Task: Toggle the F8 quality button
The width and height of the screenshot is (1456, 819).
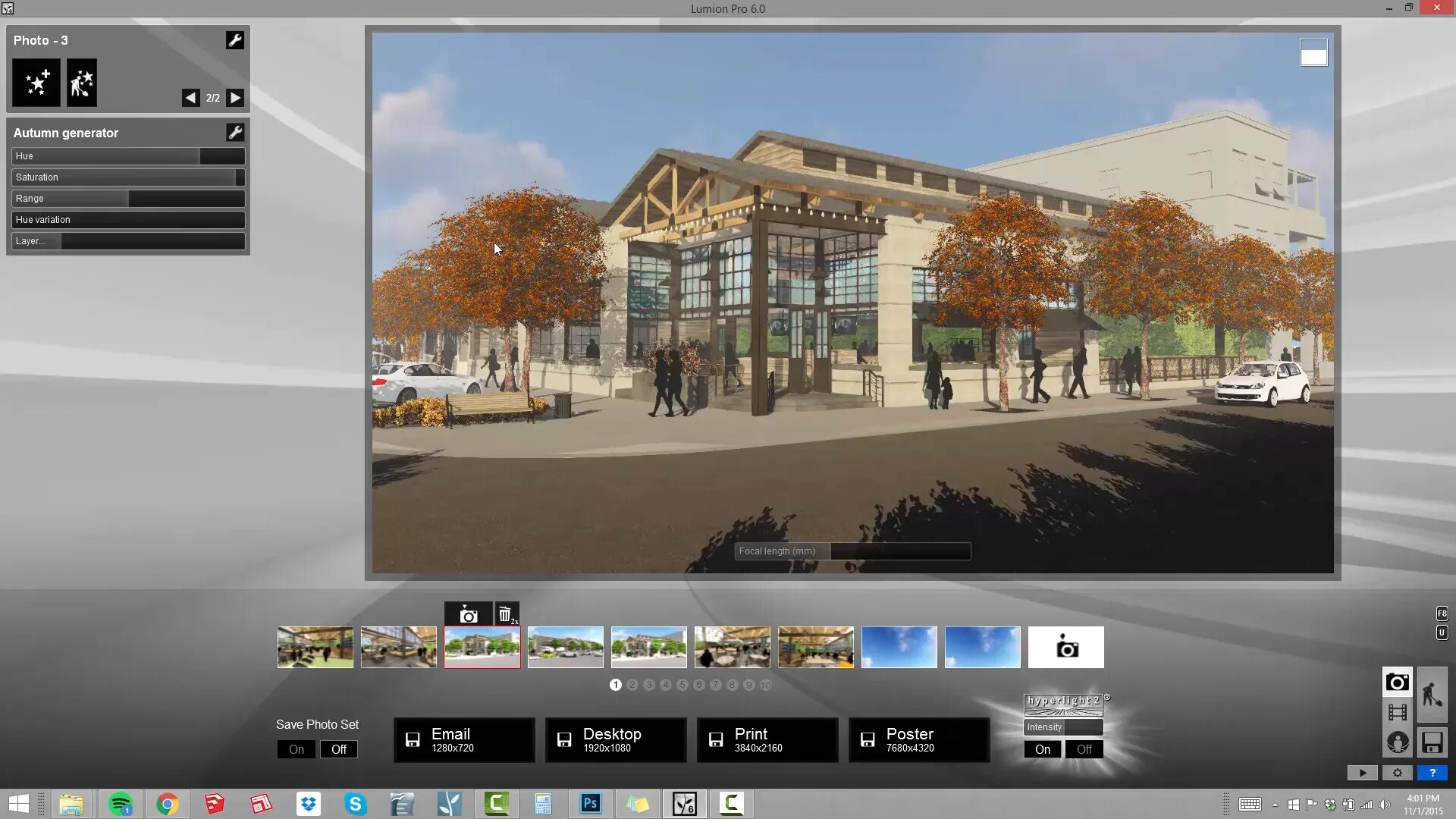Action: coord(1442,613)
